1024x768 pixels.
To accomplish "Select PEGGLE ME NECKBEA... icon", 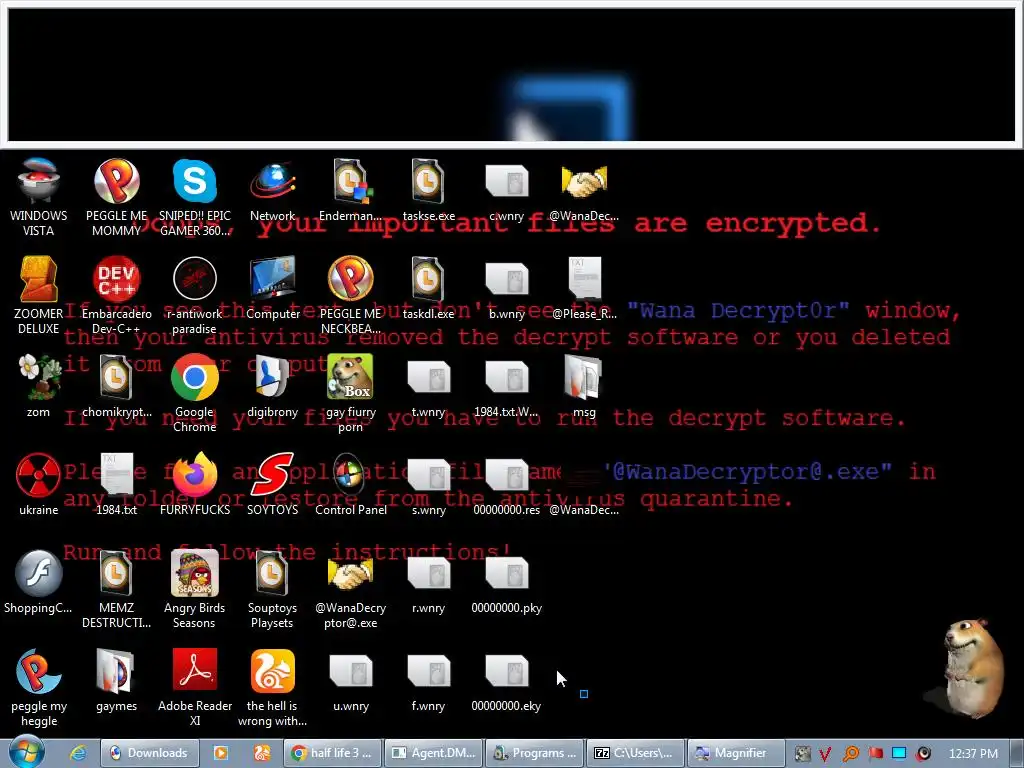I will pos(351,295).
